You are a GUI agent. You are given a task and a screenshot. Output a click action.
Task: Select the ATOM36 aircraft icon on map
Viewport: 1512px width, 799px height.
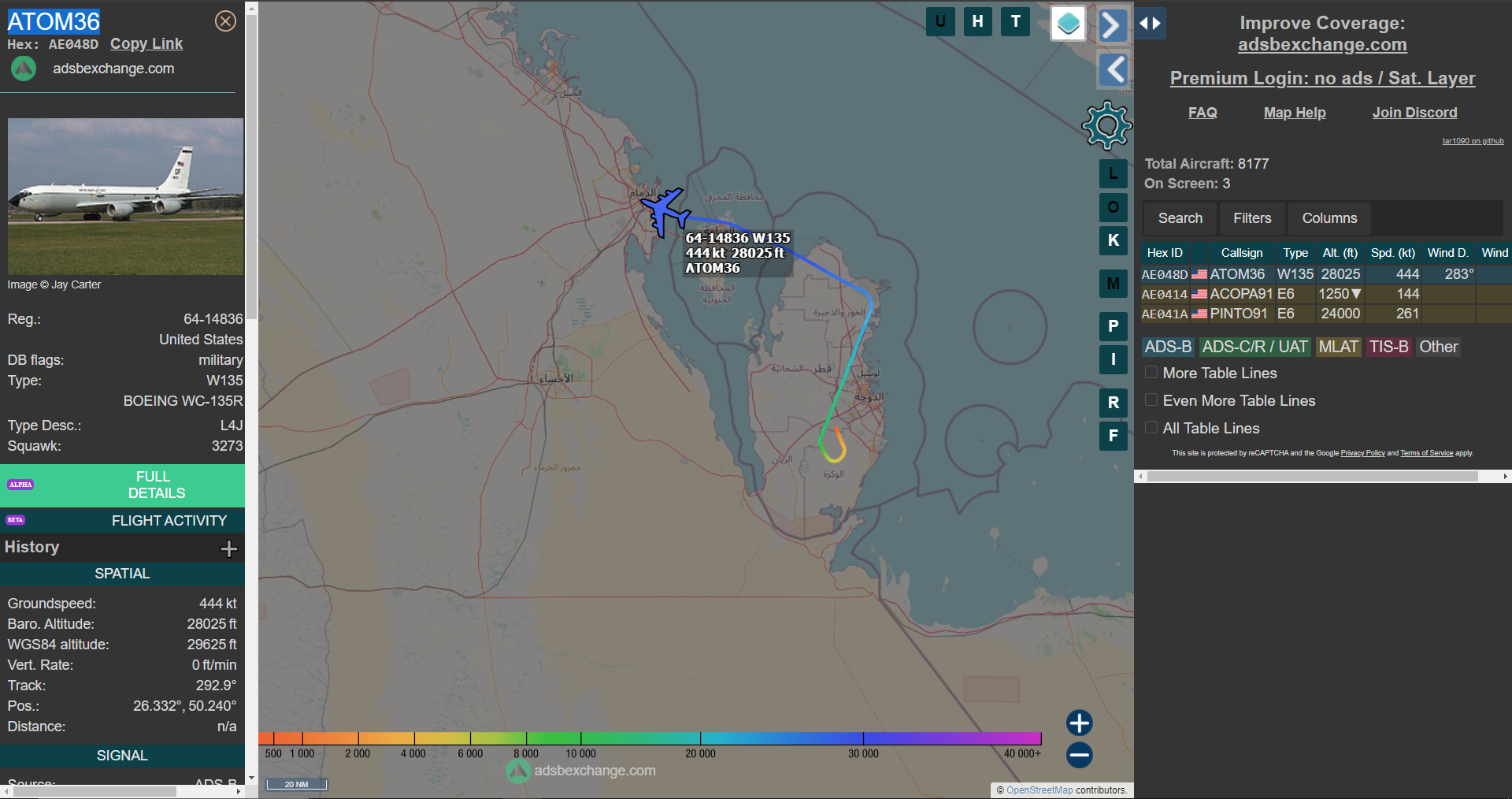(665, 211)
